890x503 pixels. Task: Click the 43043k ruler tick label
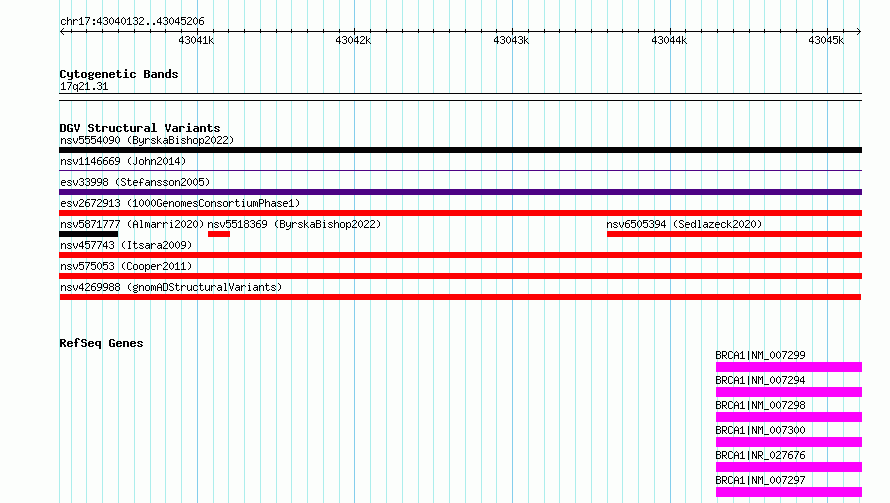coord(511,40)
